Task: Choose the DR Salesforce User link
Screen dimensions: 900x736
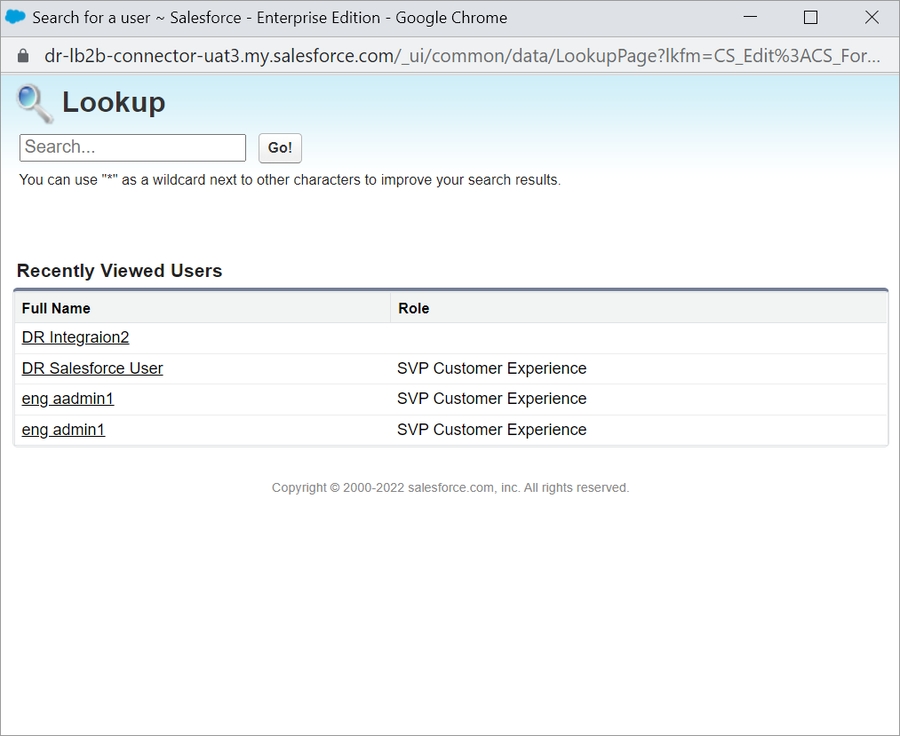Action: 92,368
